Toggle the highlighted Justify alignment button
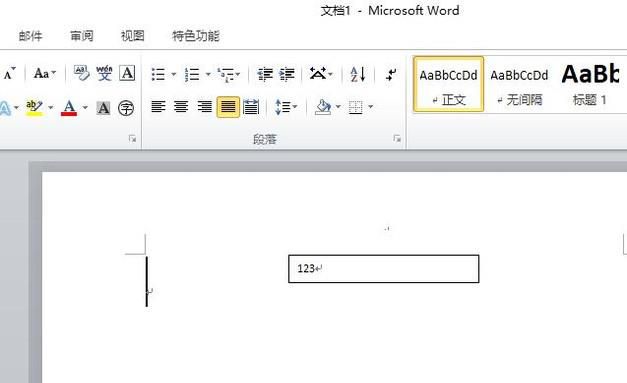This screenshot has height=383, width=627. click(x=228, y=107)
